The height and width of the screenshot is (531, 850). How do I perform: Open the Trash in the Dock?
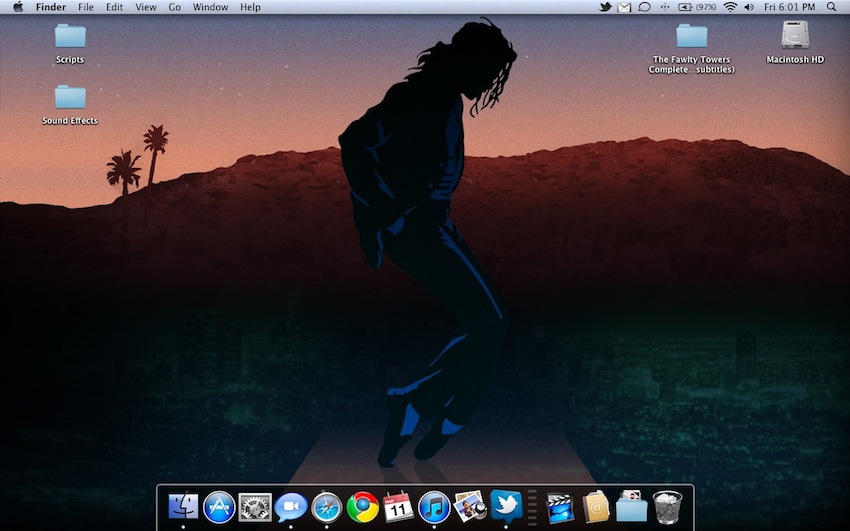click(x=667, y=507)
